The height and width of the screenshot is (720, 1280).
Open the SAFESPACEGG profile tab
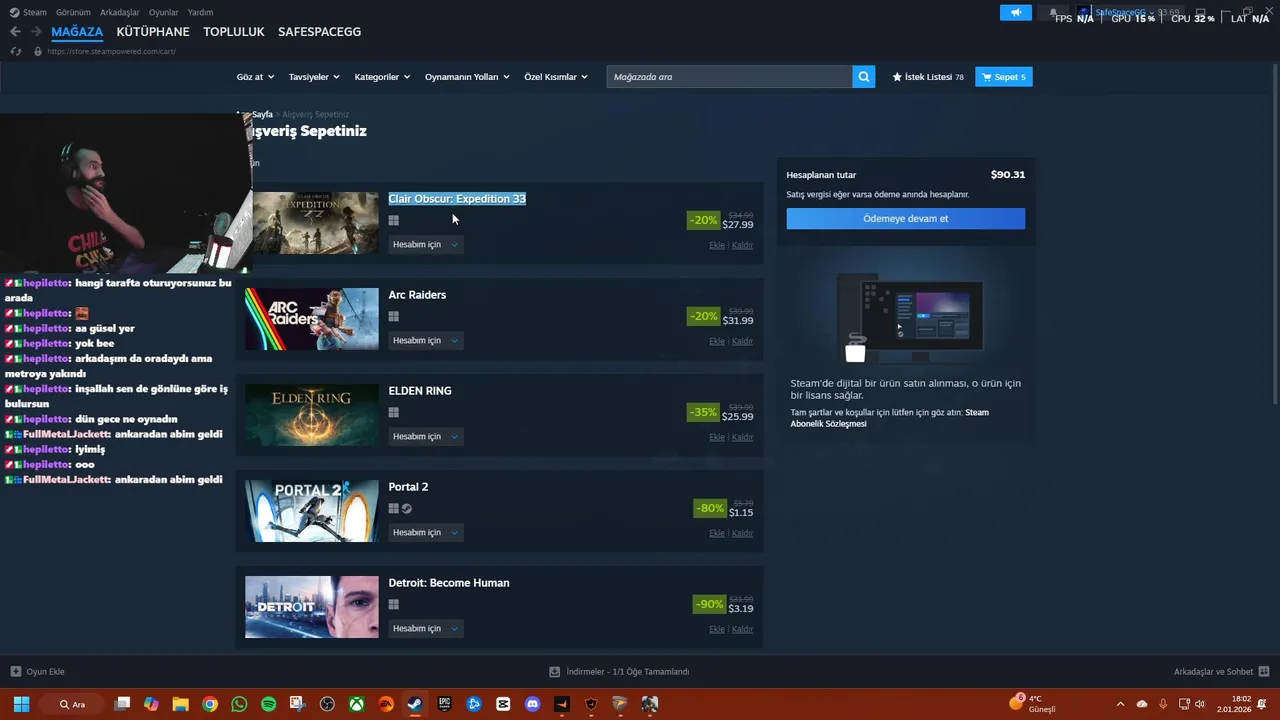[x=319, y=32]
